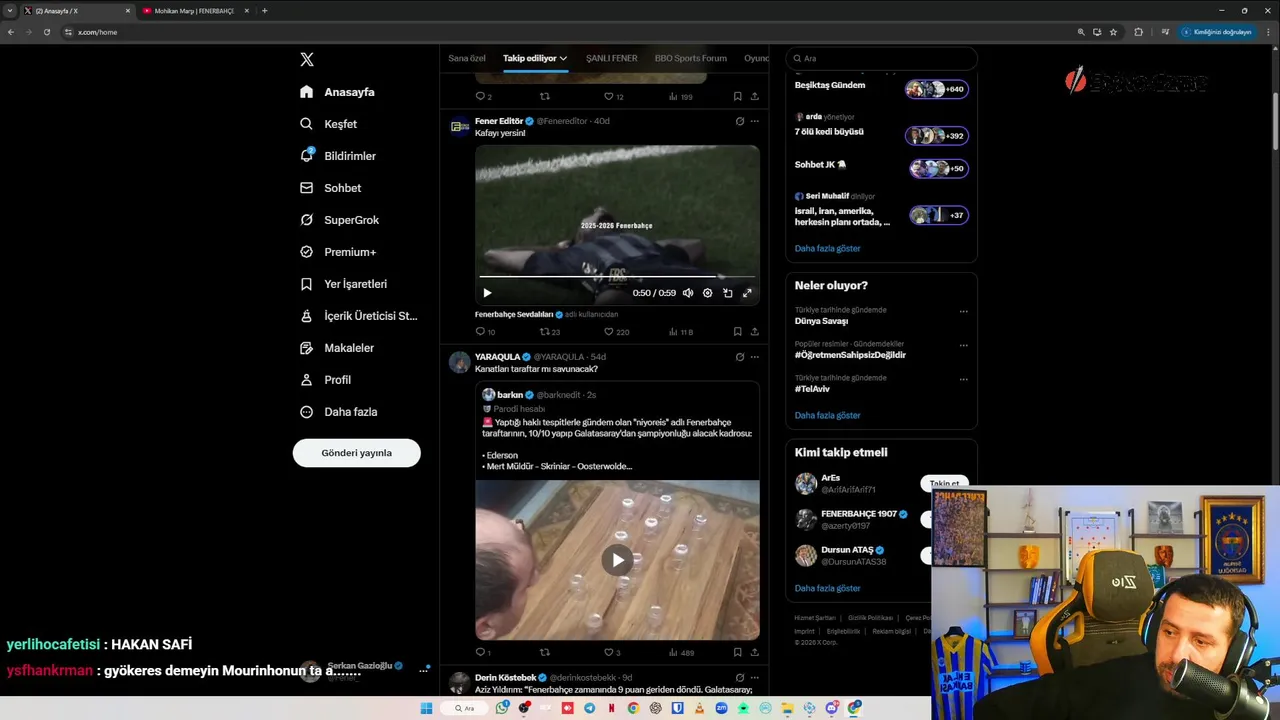Open video settings gear in Fener Editör video
This screenshot has width=1280, height=720.
(707, 293)
